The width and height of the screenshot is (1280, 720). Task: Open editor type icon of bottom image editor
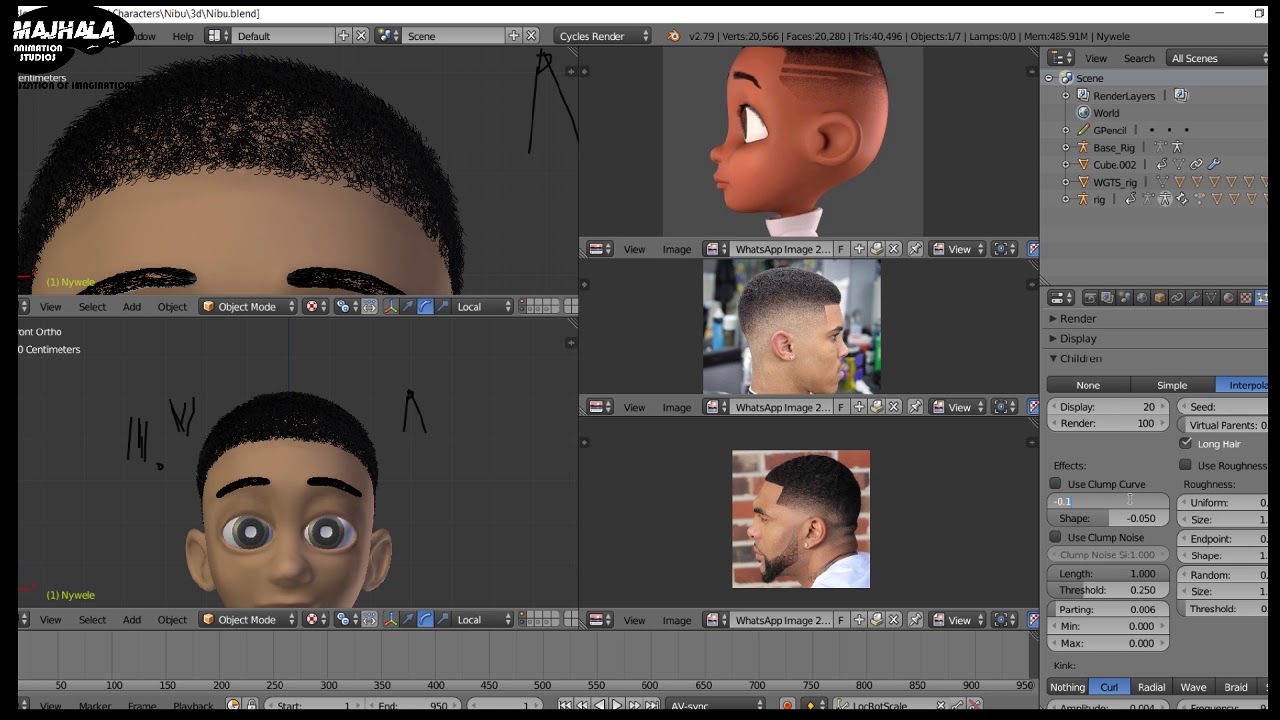(599, 620)
